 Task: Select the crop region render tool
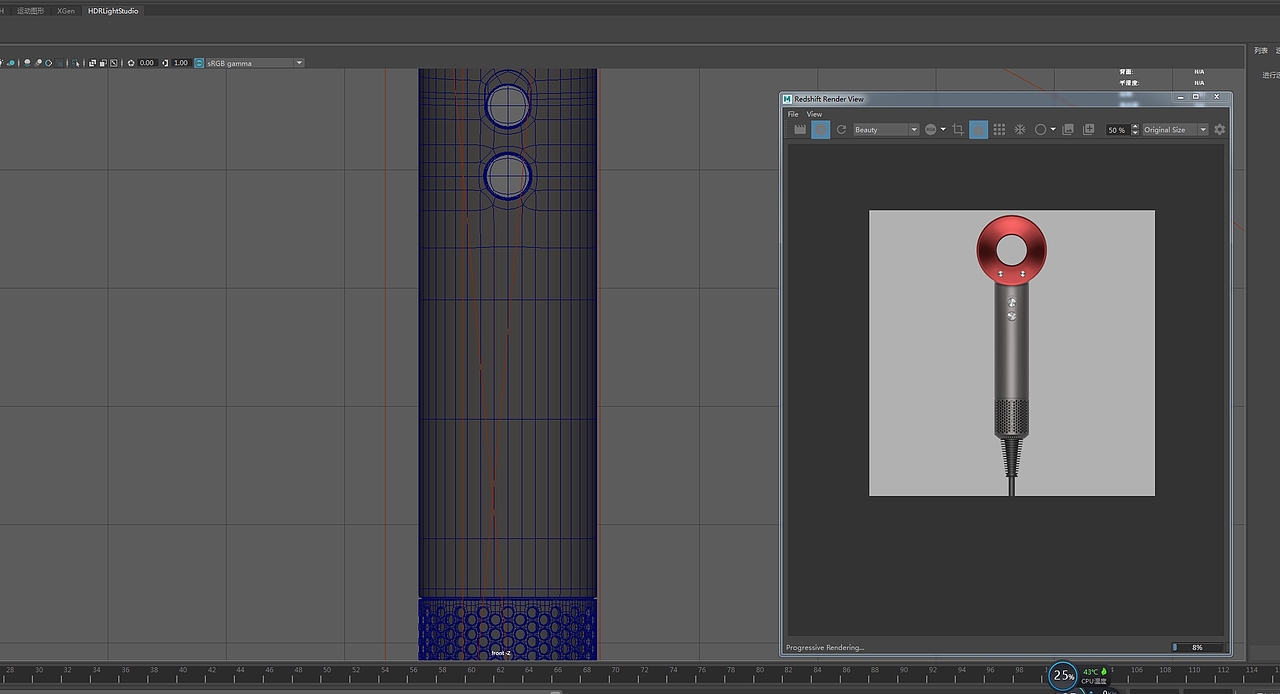click(x=958, y=130)
